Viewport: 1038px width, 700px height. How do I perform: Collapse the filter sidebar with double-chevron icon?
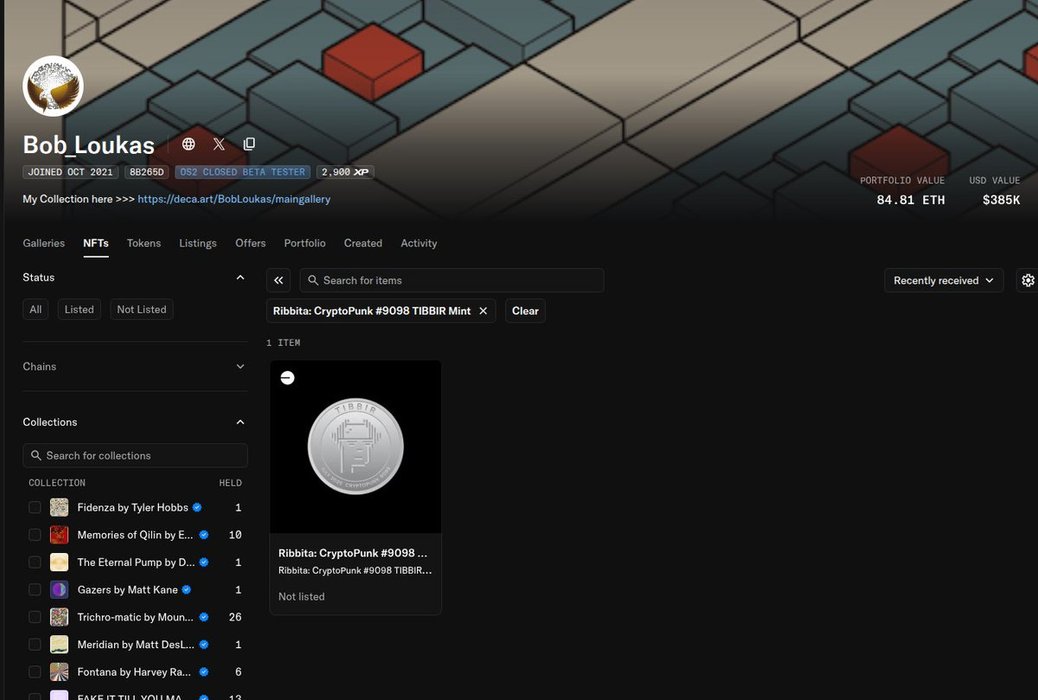[x=278, y=281]
